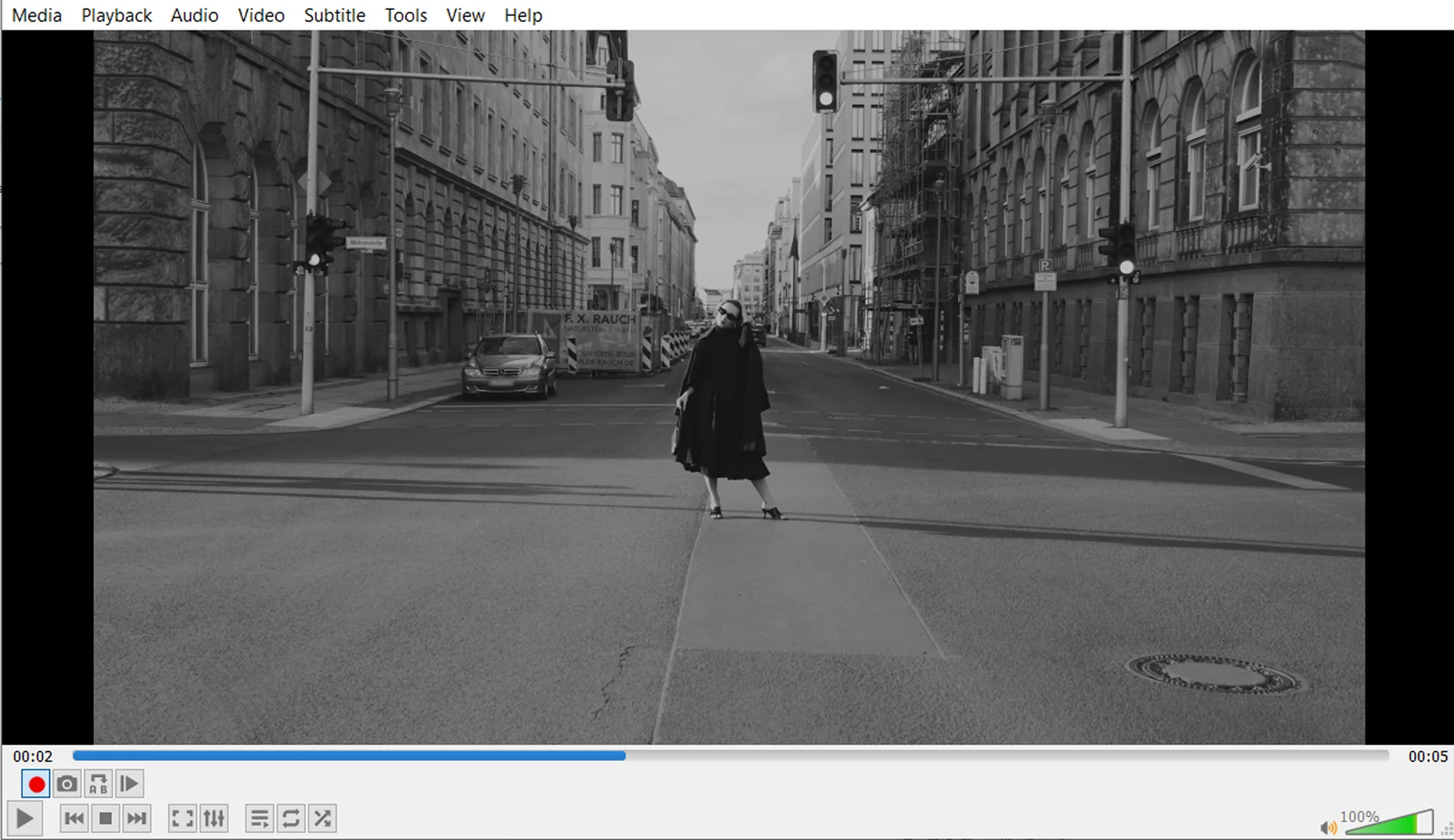Open the Media menu

[x=37, y=15]
